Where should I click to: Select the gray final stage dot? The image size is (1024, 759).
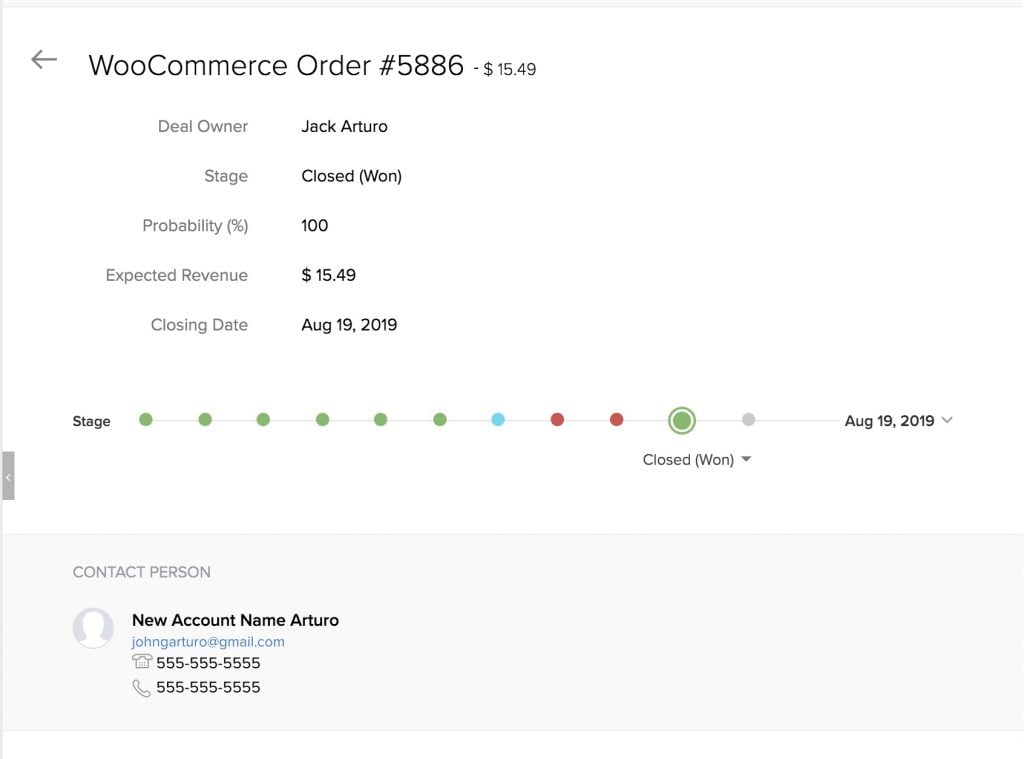[748, 419]
